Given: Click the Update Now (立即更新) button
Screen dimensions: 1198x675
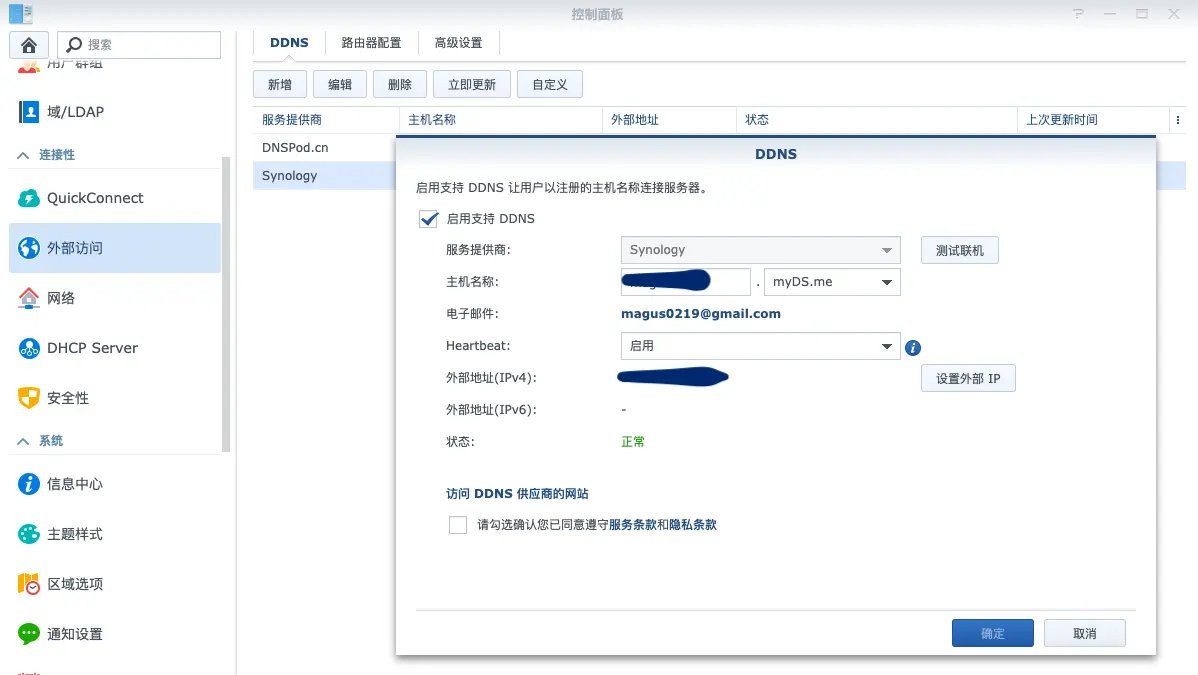Looking at the screenshot, I should click(471, 84).
